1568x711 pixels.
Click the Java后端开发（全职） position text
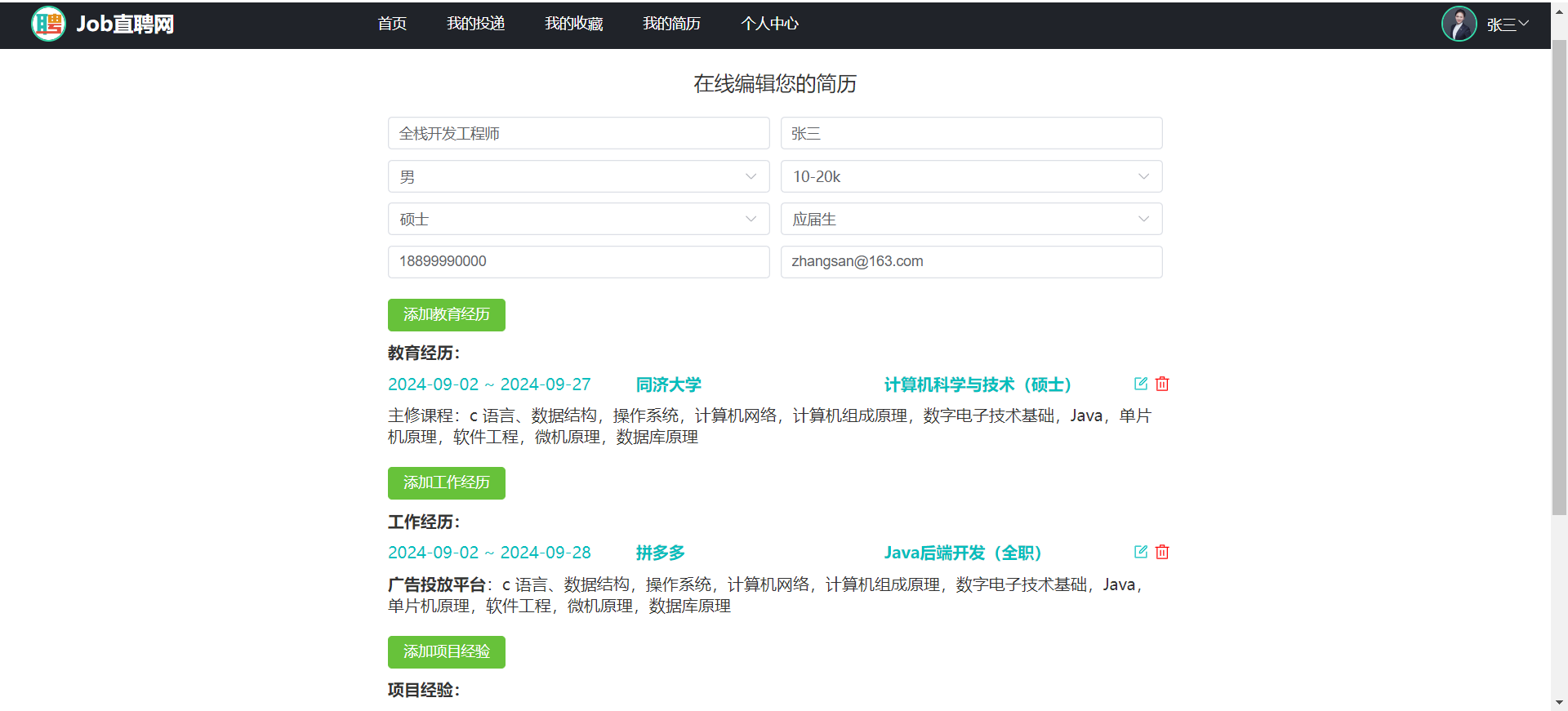click(963, 553)
